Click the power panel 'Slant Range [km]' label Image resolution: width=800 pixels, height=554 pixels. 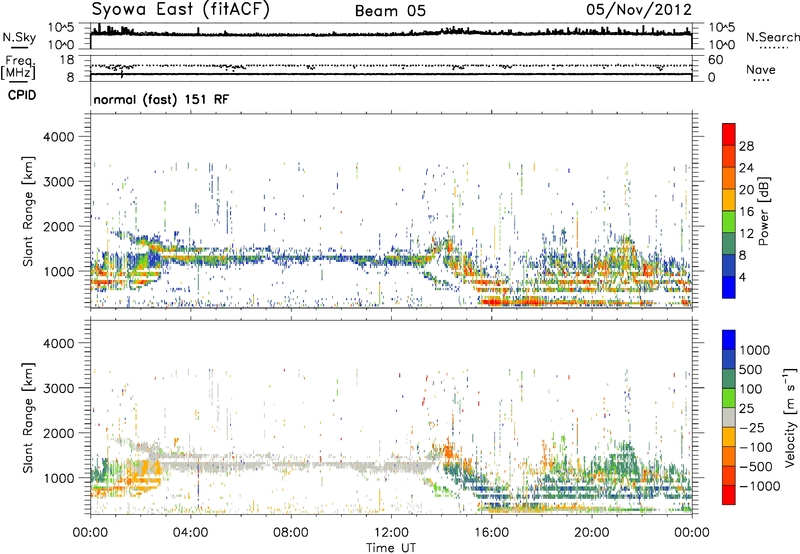28,211
